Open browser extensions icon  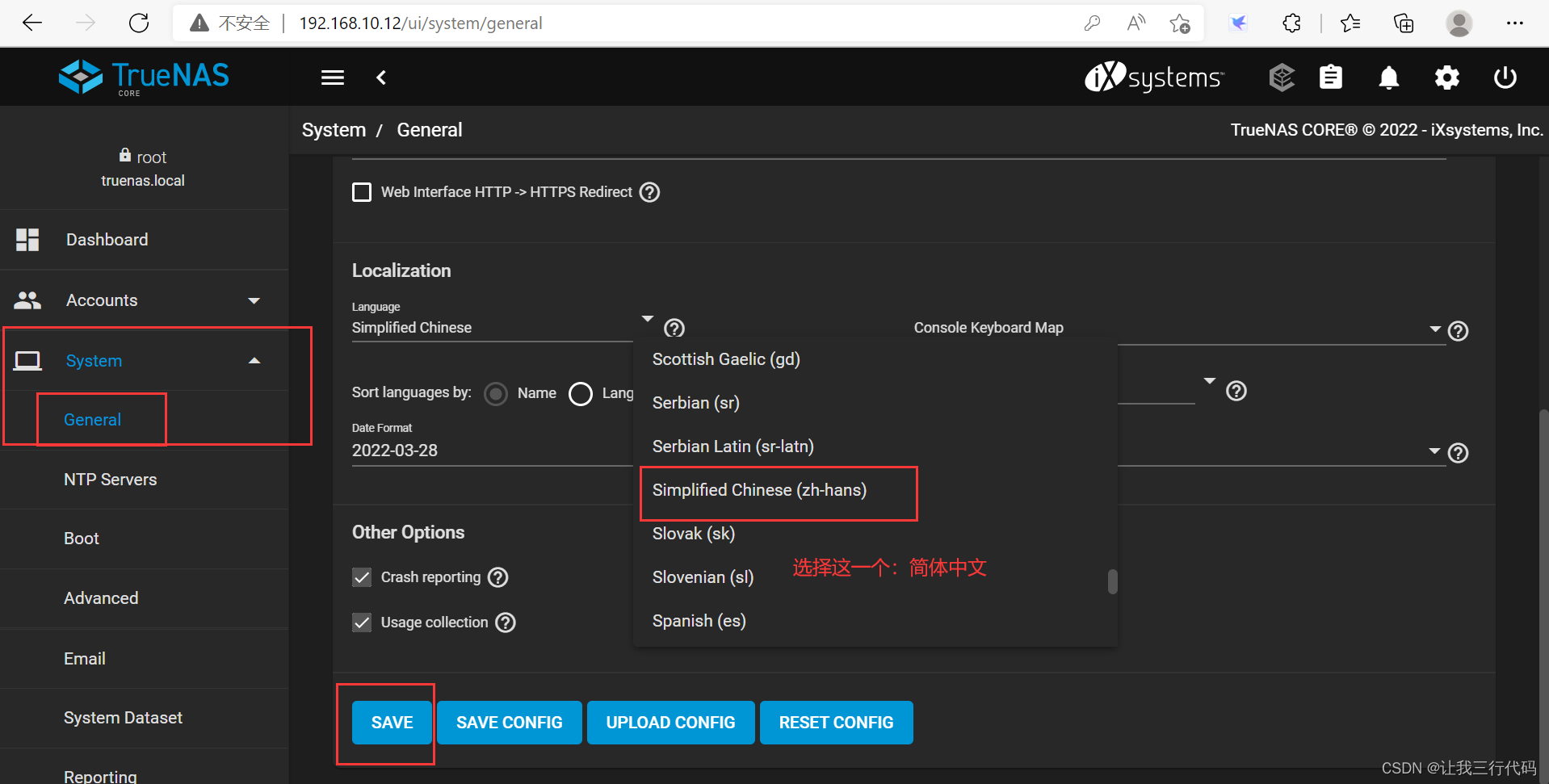click(1292, 23)
